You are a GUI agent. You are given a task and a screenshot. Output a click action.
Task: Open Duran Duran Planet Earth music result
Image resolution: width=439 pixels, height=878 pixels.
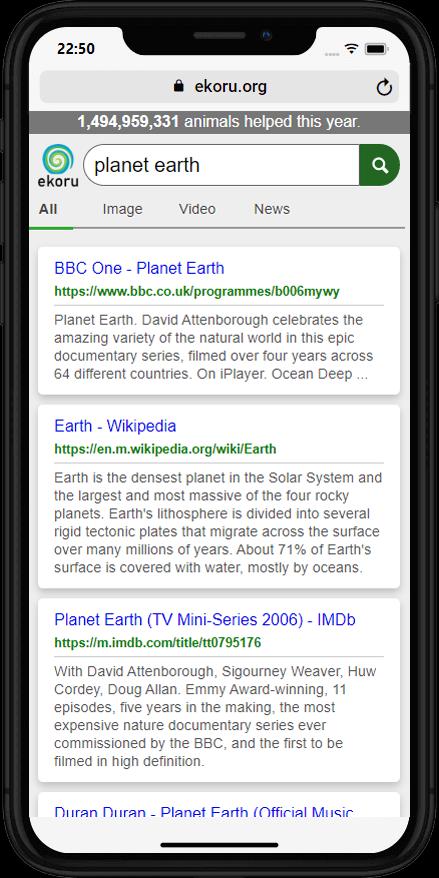[204, 812]
